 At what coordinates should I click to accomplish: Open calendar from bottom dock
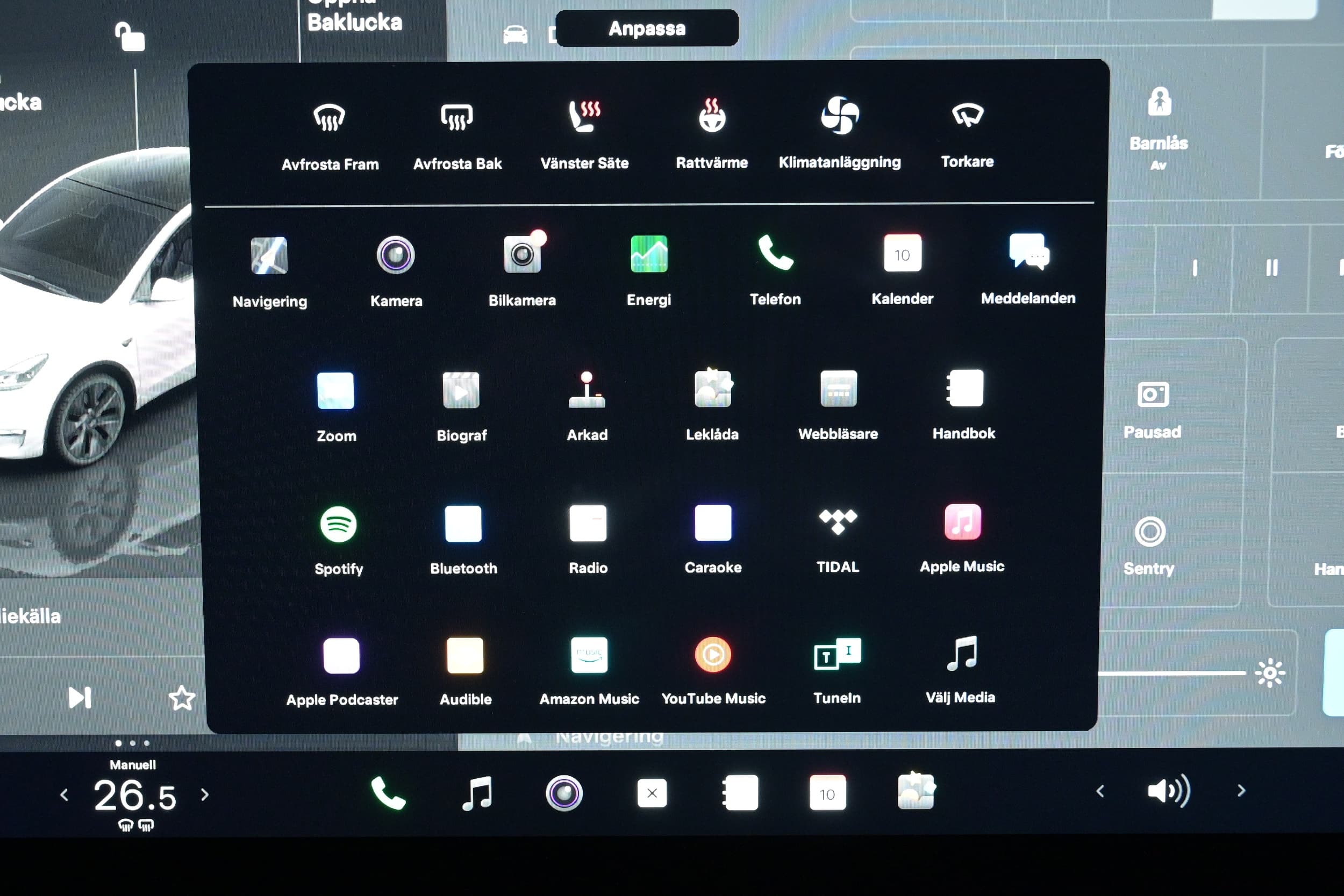pos(827,793)
